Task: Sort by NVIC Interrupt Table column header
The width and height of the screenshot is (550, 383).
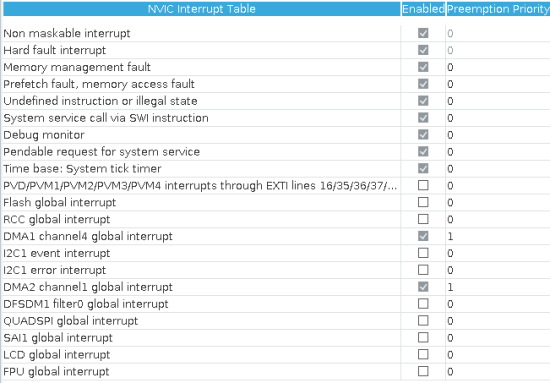Action: tap(201, 9)
